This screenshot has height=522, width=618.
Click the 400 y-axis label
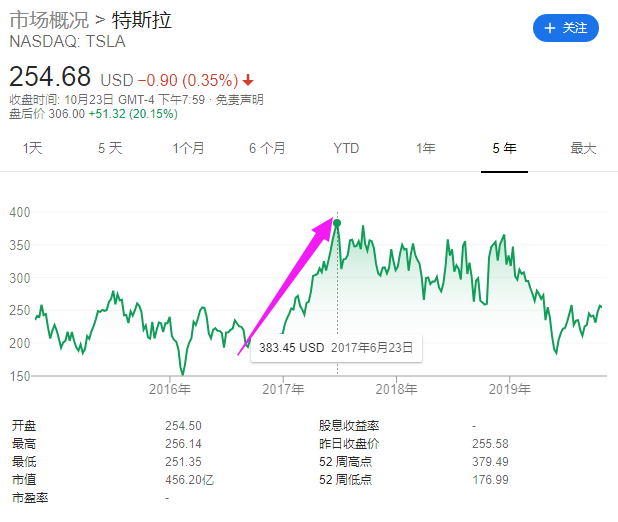coord(20,213)
